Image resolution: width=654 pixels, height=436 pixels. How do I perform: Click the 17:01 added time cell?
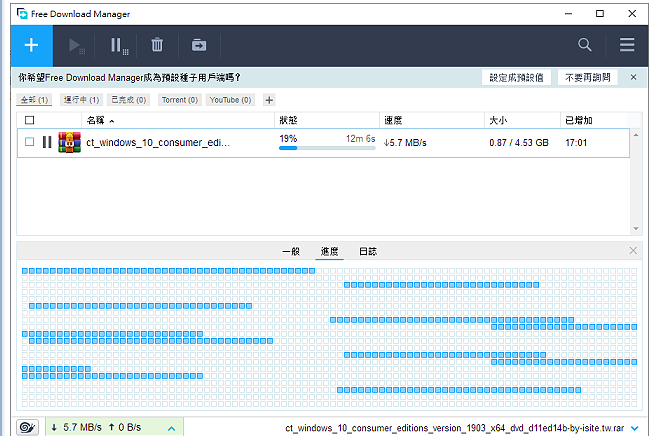tap(576, 143)
